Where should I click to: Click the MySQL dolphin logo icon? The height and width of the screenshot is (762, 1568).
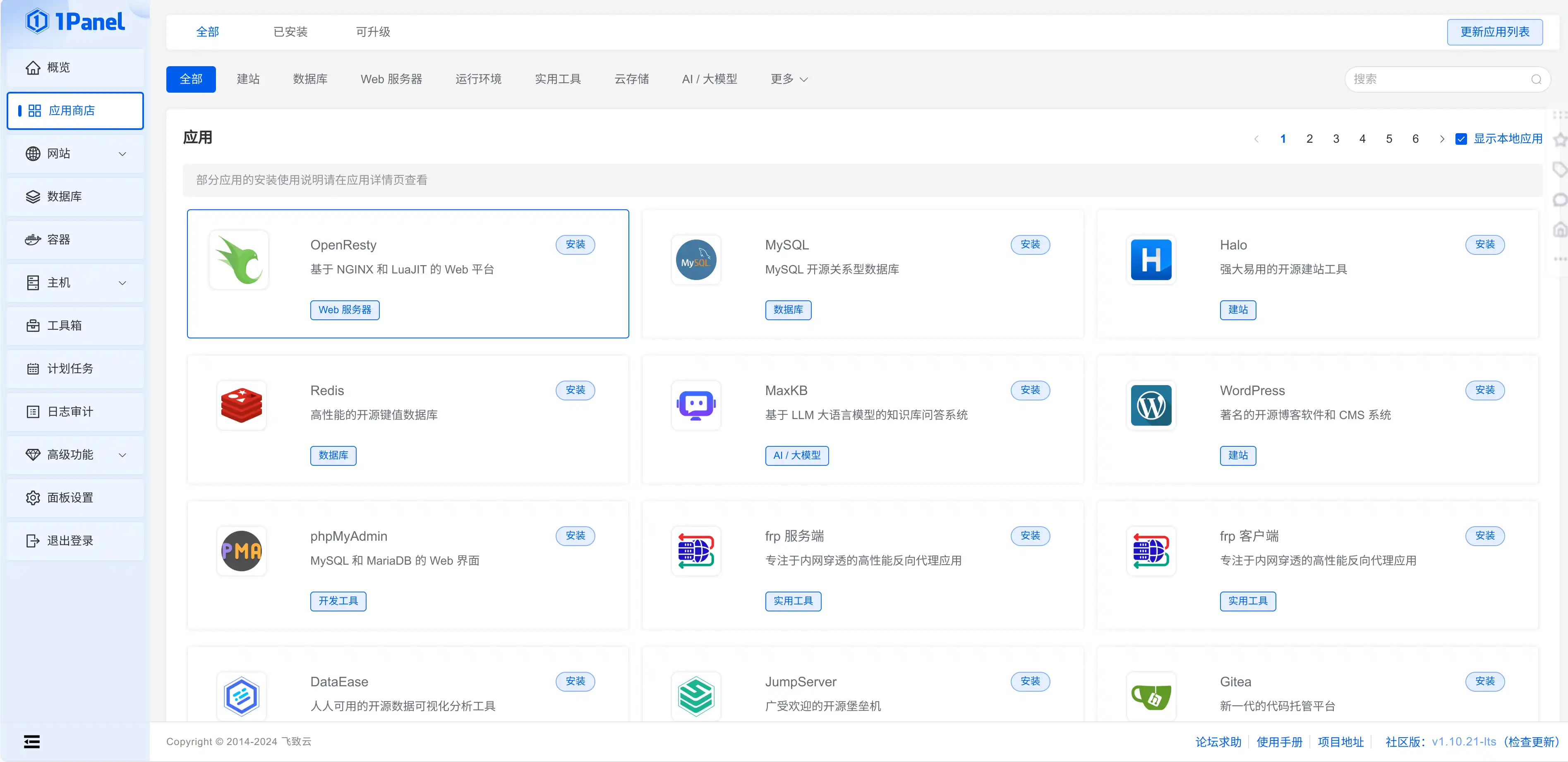[x=696, y=260]
